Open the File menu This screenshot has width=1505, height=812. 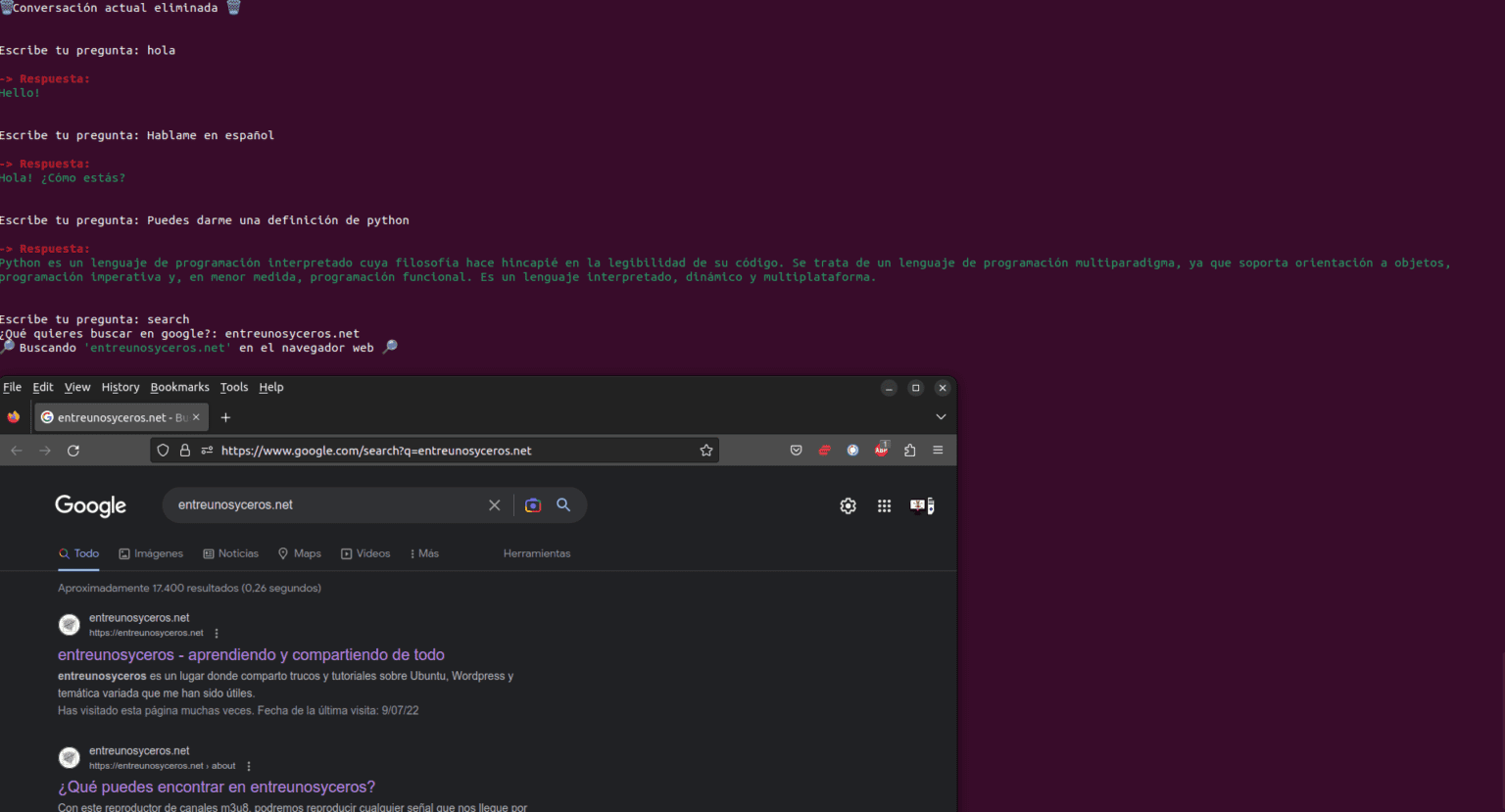point(13,388)
